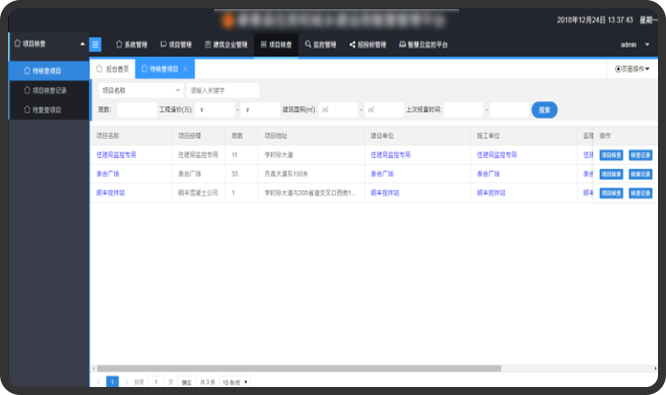This screenshot has width=666, height=395.
Task: Expand the 页面操作 dropdown
Action: 632,69
